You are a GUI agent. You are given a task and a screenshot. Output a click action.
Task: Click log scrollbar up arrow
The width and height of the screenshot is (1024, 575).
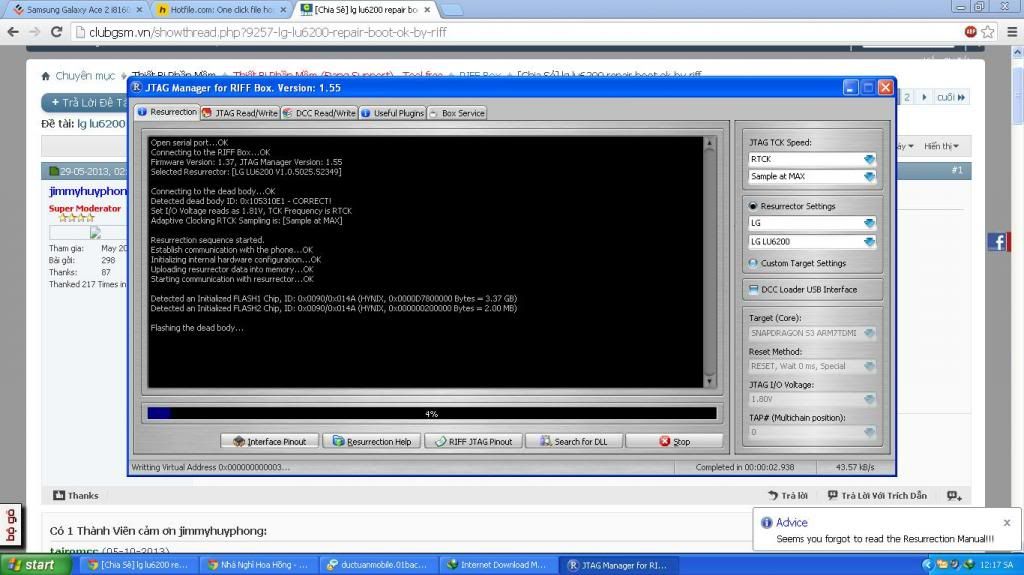(x=709, y=142)
